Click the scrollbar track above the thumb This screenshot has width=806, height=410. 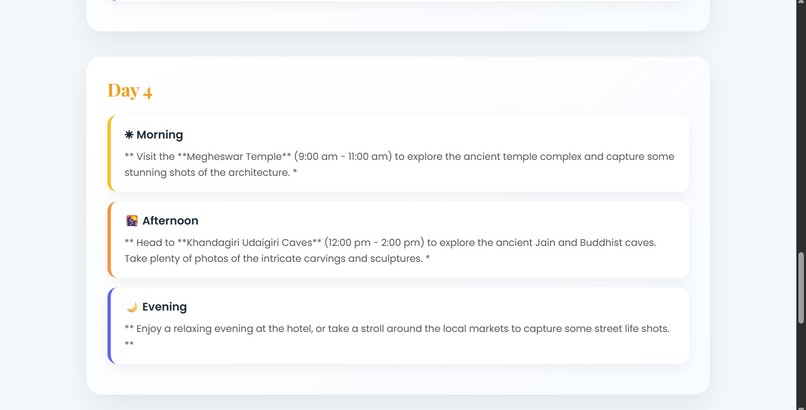[x=800, y=126]
